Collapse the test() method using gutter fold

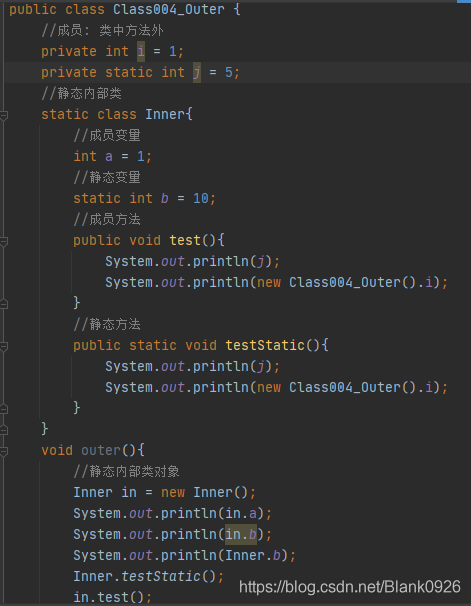point(3,241)
